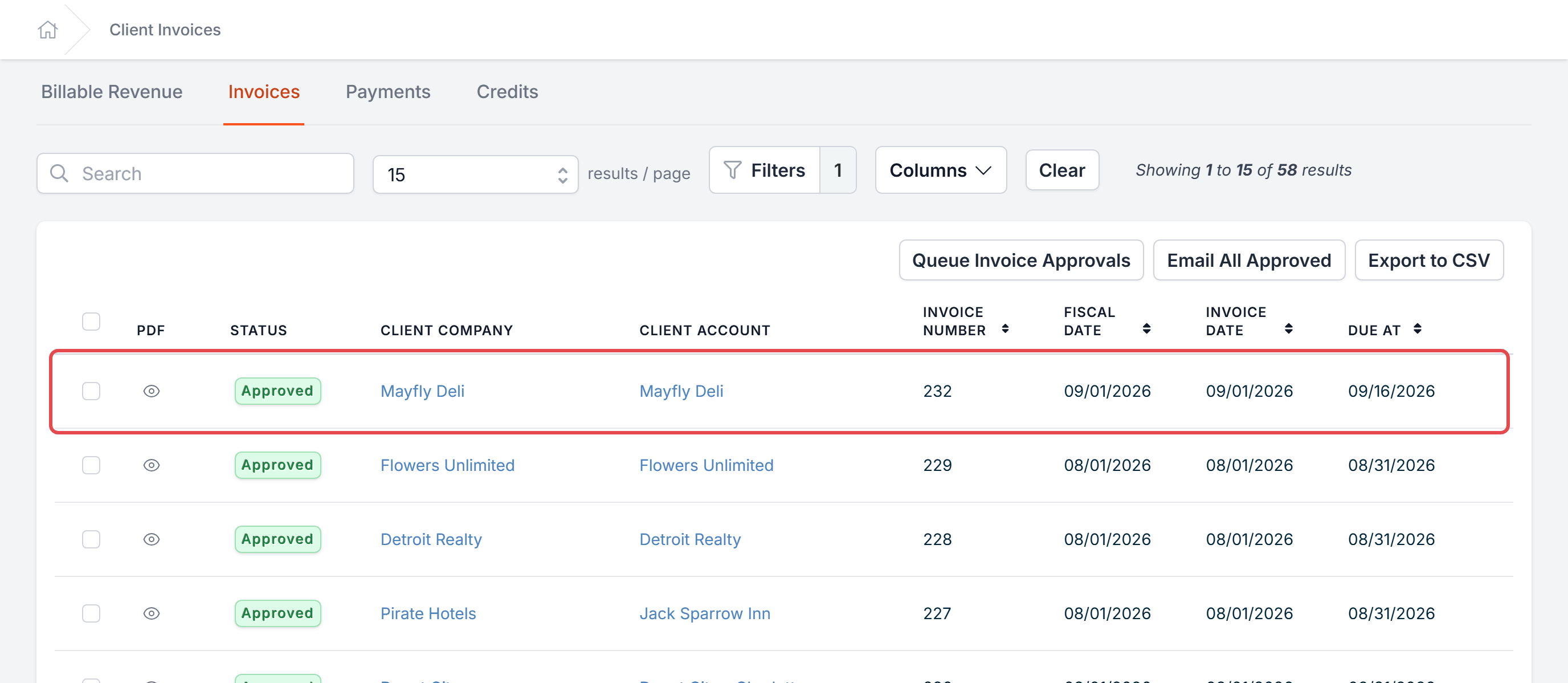The image size is (1568, 683).
Task: Click Queue Invoice Approvals
Action: (x=1021, y=261)
